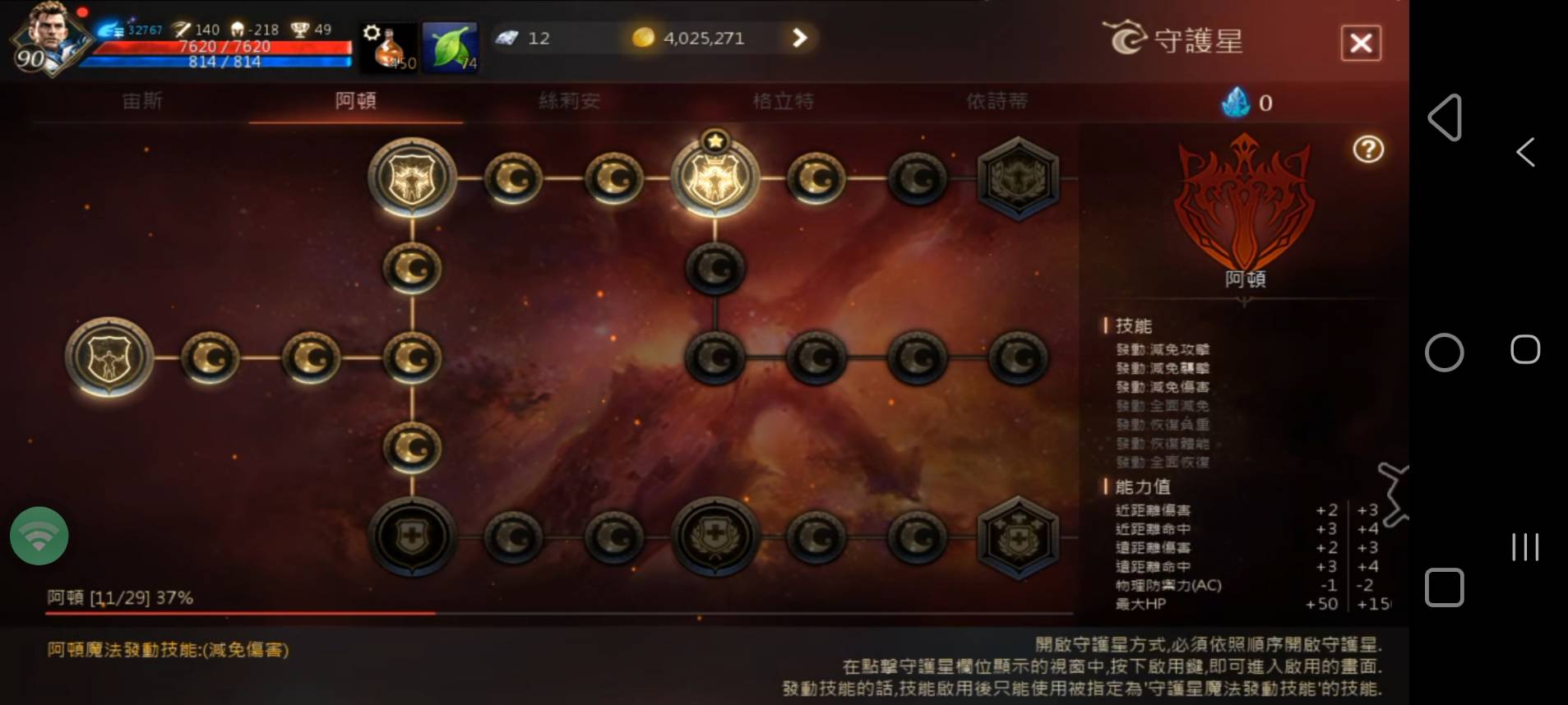Click the 阿頓 progress bar

[559, 613]
